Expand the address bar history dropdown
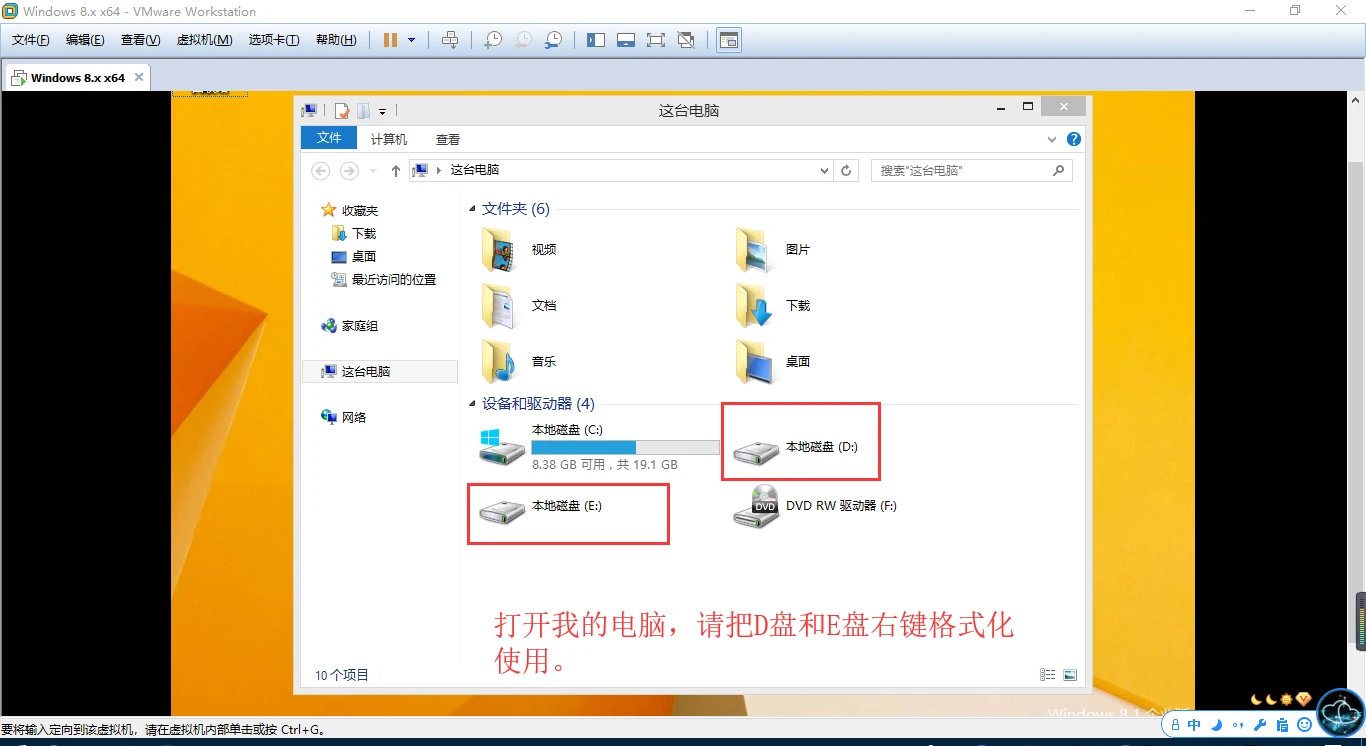Viewport: 1366px width, 746px height. coord(824,171)
